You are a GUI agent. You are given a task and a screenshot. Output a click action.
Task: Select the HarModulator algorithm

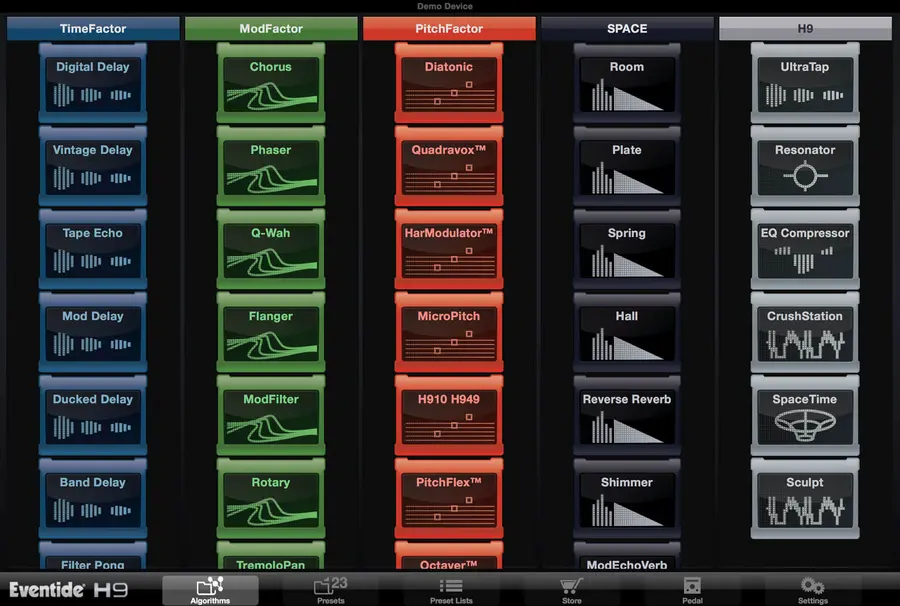pos(449,249)
